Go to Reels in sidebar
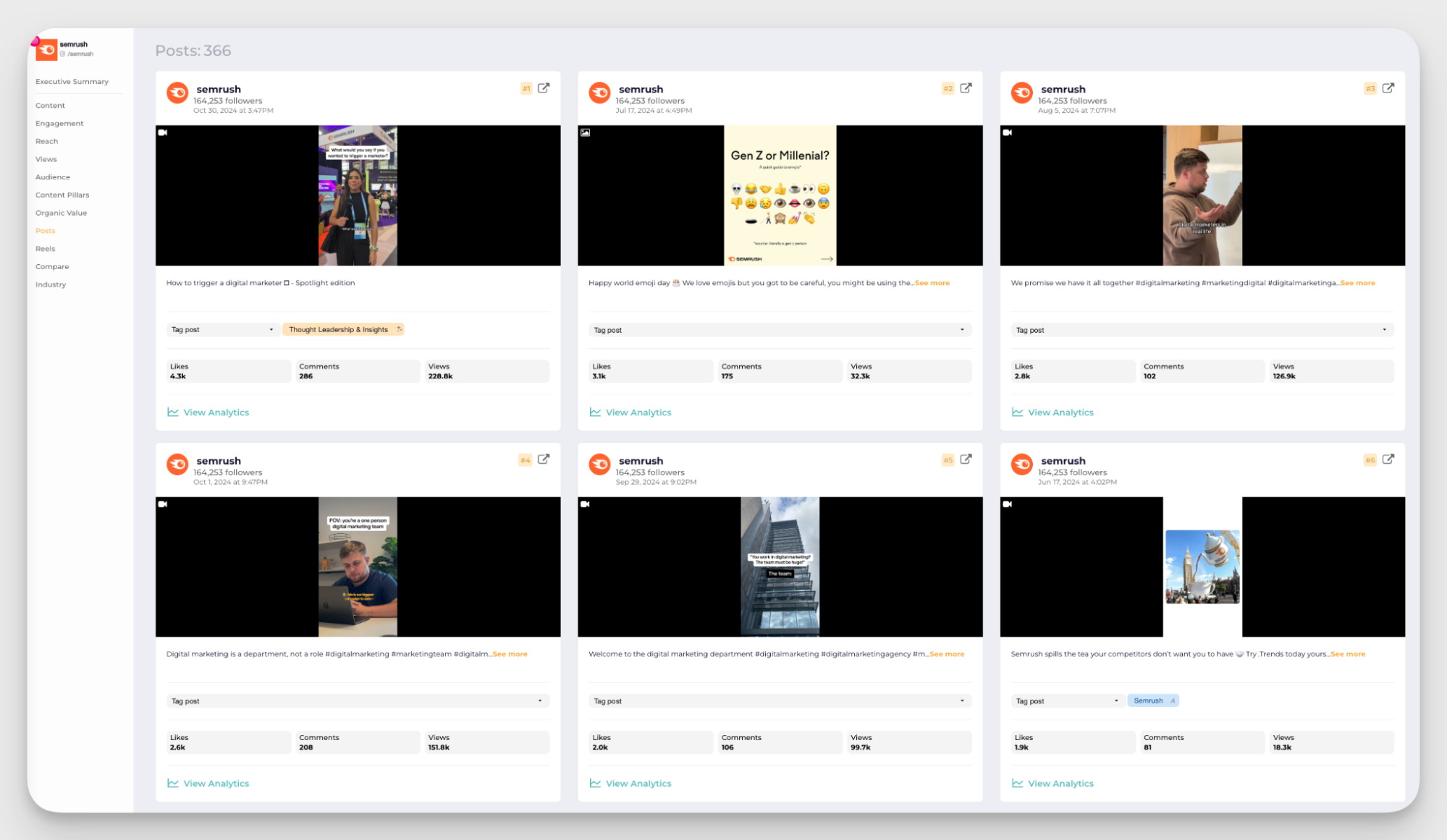This screenshot has height=840, width=1447. click(45, 249)
